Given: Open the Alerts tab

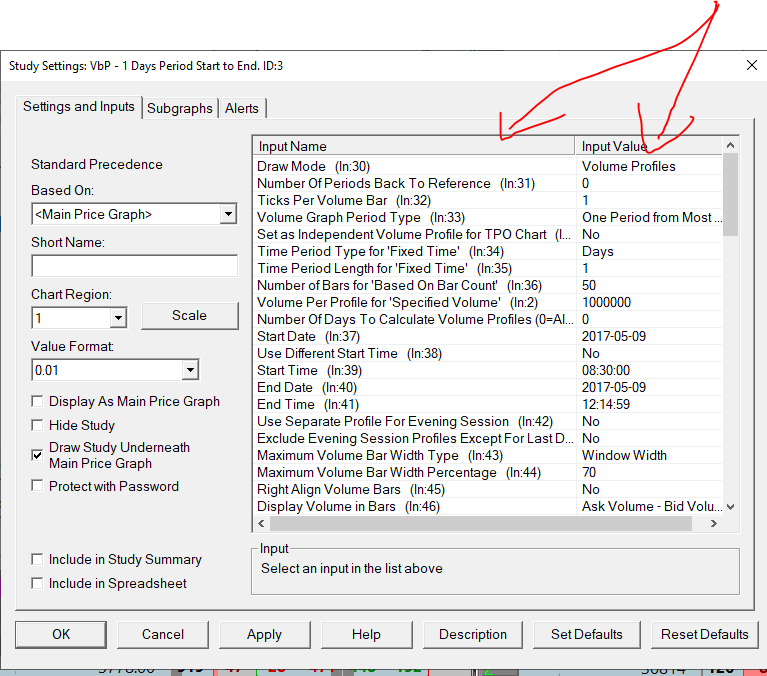Looking at the screenshot, I should tap(242, 108).
